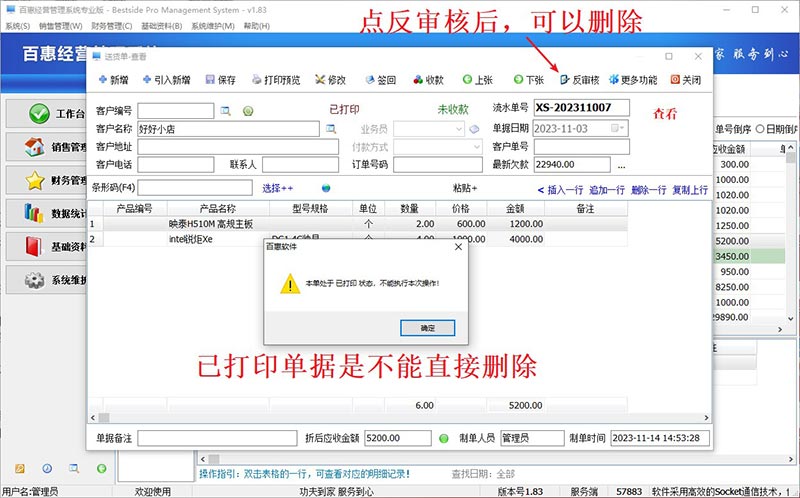This screenshot has width=800, height=498.
Task: Click the 关闭 toolbar button
Action: coord(686,80)
